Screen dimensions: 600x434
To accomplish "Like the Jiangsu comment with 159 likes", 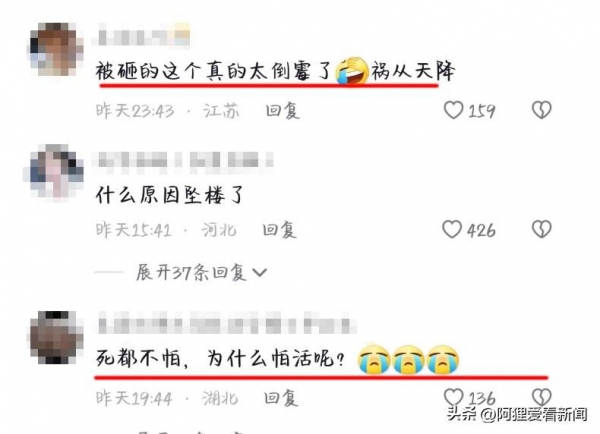I will [453, 111].
